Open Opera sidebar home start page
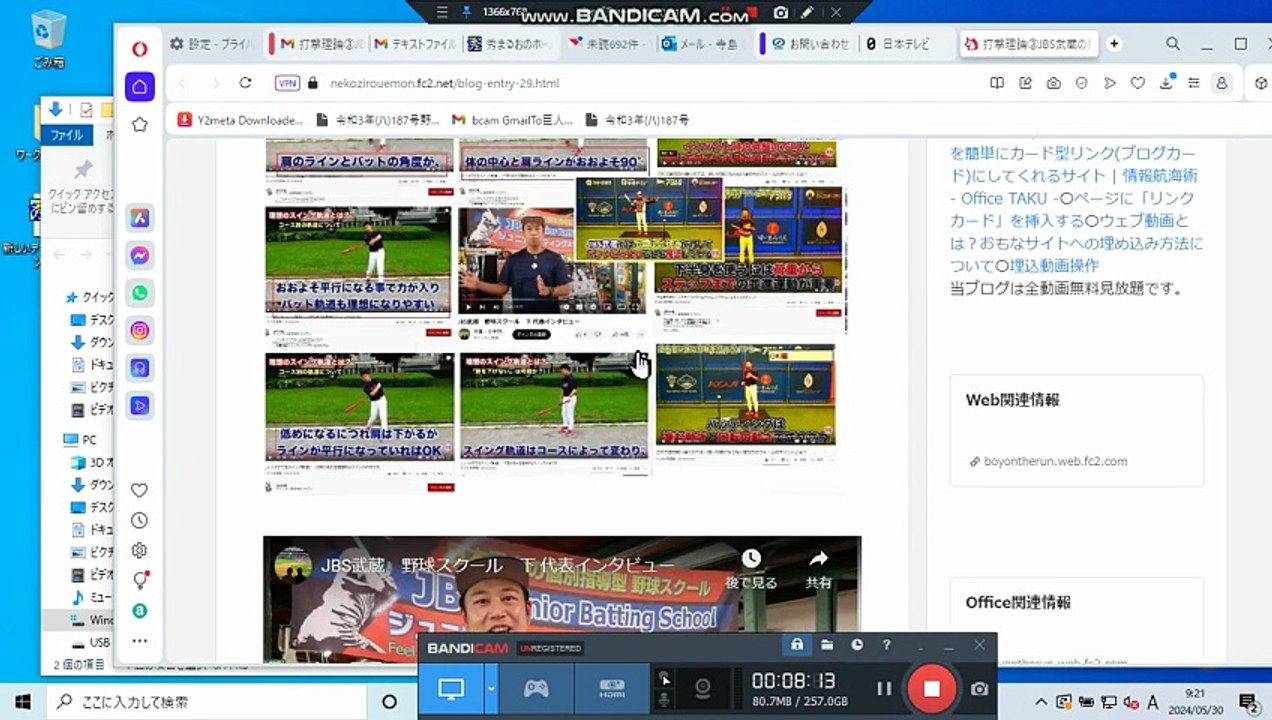The image size is (1272, 720). 139,86
